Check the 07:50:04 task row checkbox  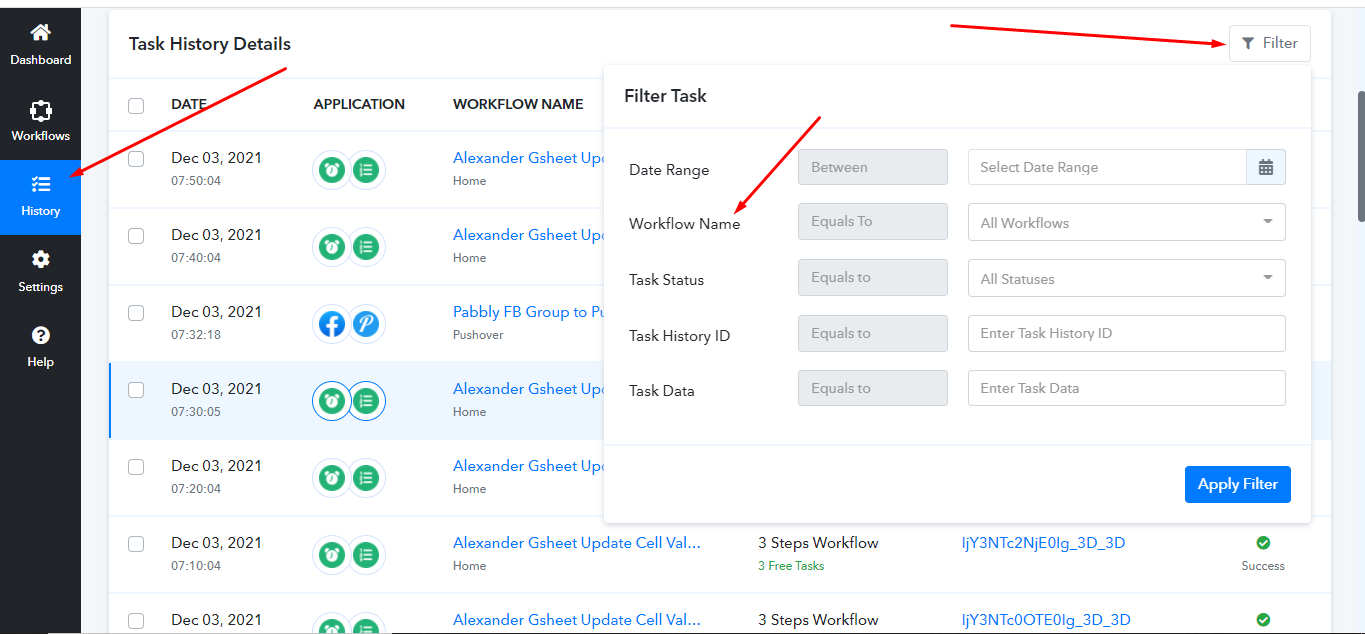136,159
